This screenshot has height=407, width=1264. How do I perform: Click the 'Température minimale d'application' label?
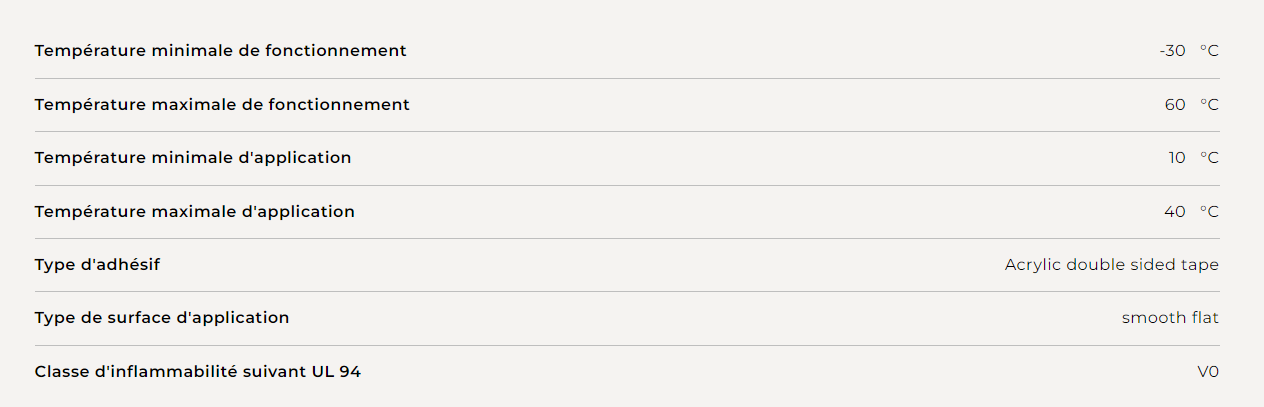pyautogui.click(x=193, y=158)
